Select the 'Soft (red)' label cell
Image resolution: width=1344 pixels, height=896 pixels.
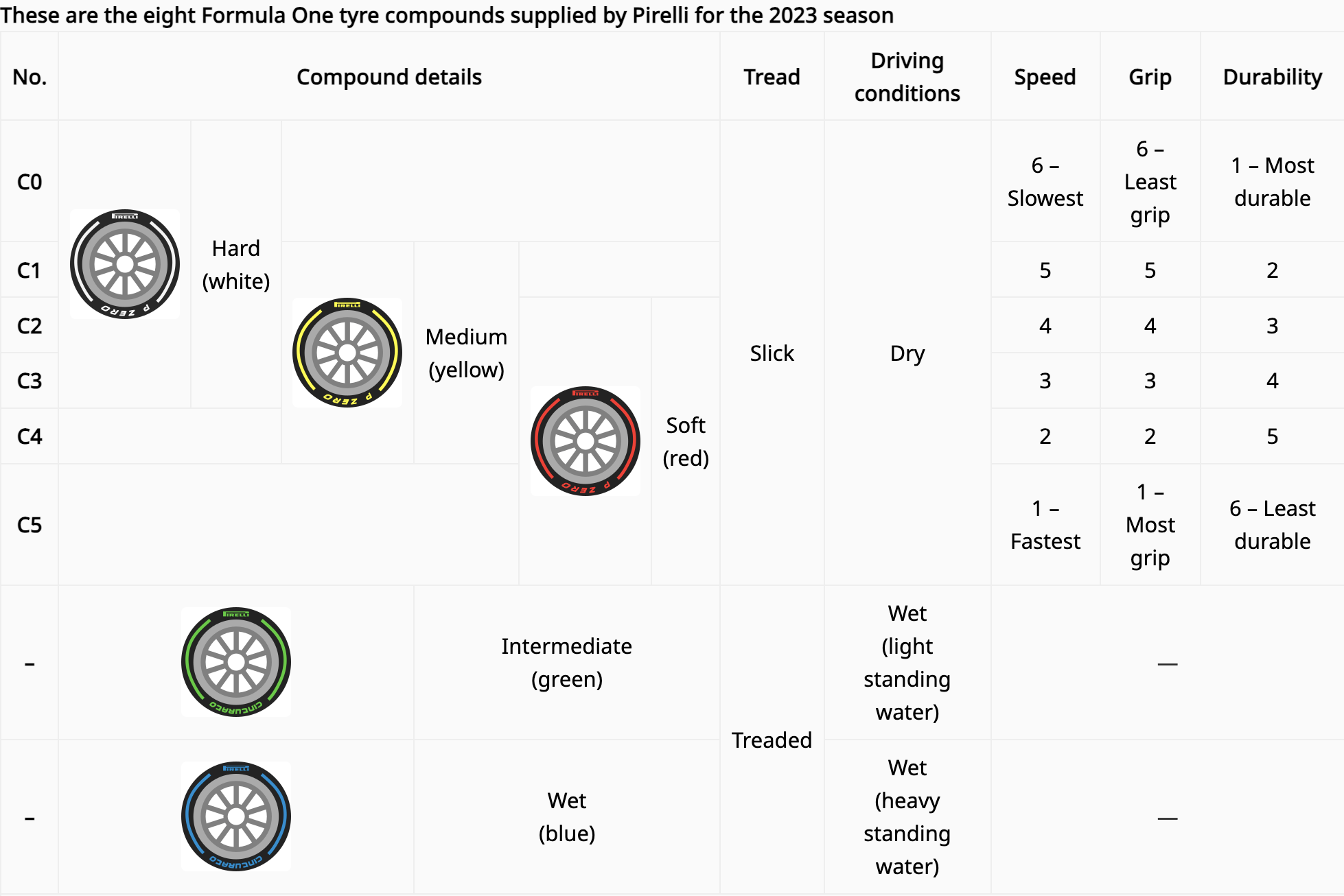click(x=686, y=442)
